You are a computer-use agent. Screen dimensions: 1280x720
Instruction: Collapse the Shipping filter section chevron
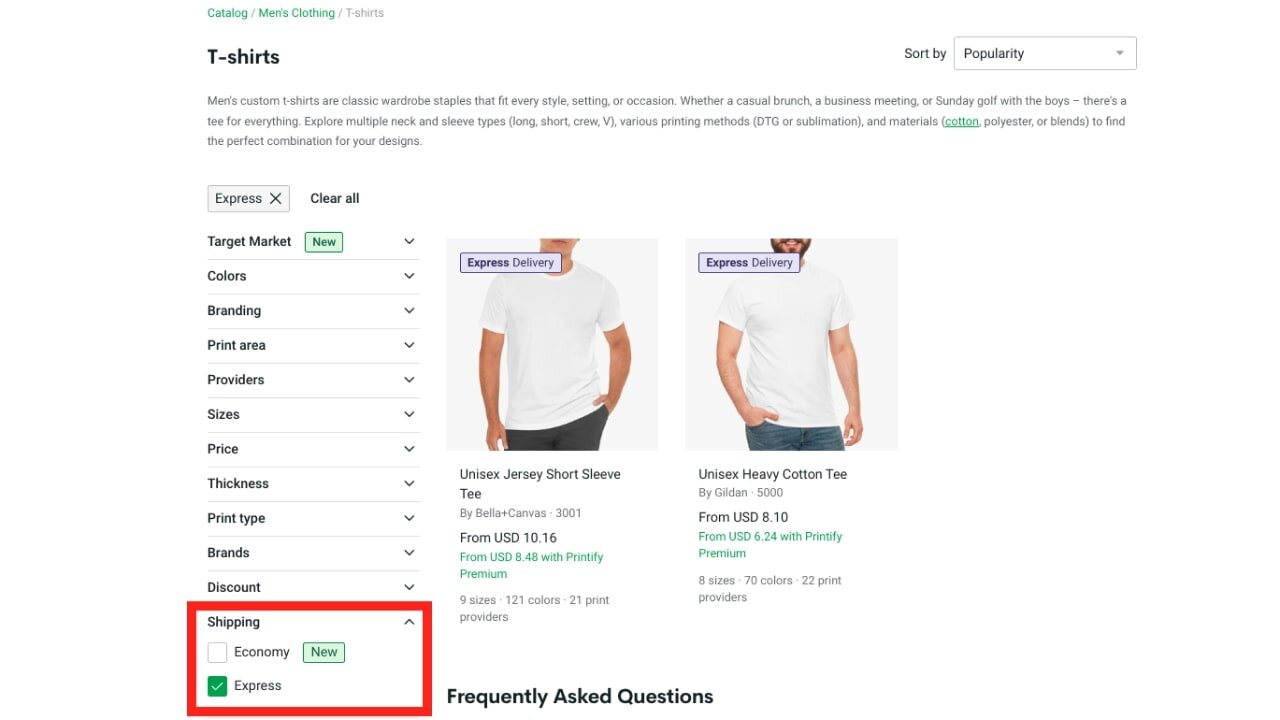[409, 622]
